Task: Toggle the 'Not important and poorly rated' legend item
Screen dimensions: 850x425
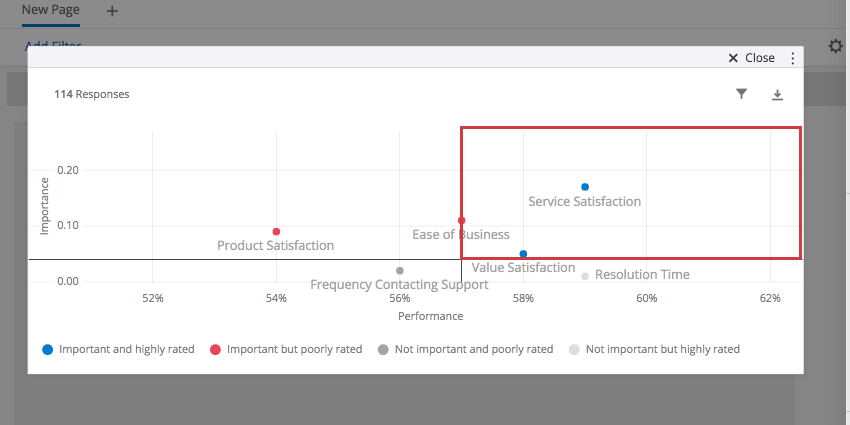Action: coord(466,350)
